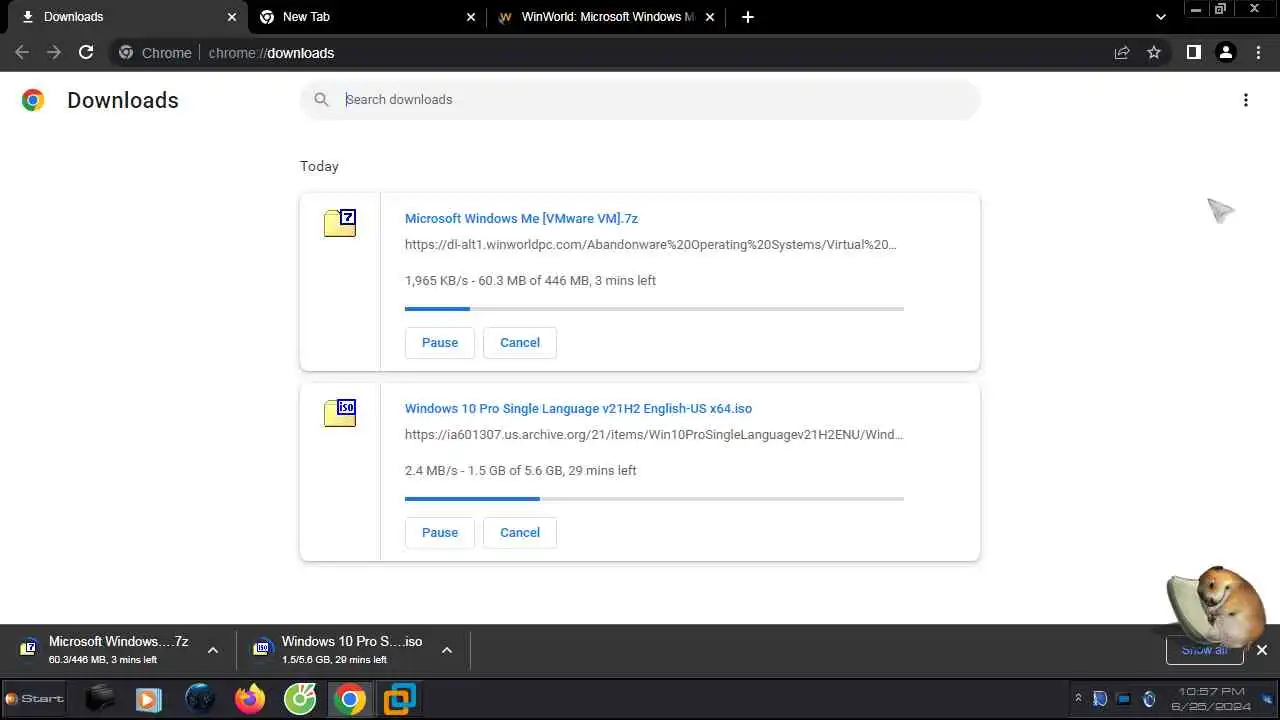Click the 2.4 MB/s download status text

pos(520,470)
